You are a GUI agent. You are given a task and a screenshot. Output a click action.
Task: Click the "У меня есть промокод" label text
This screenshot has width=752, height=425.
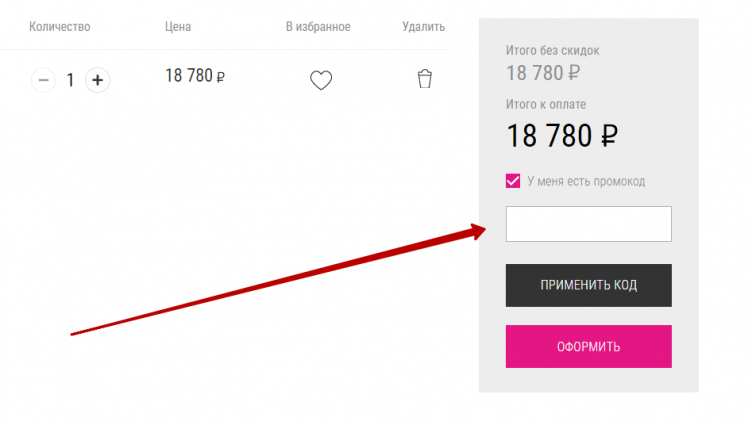click(586, 182)
